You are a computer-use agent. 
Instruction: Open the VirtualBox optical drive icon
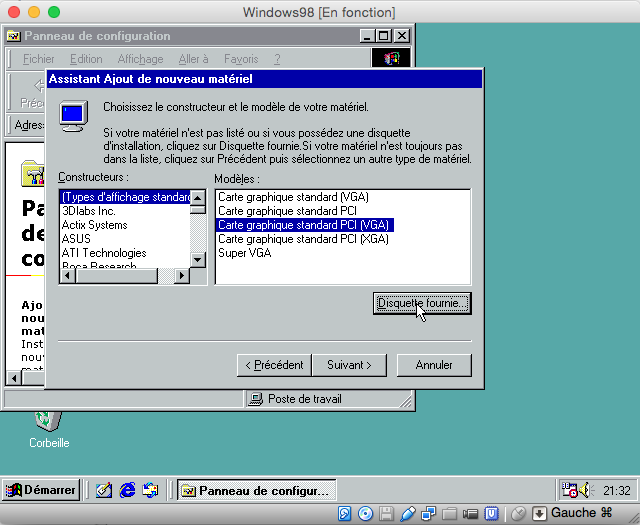(365, 514)
